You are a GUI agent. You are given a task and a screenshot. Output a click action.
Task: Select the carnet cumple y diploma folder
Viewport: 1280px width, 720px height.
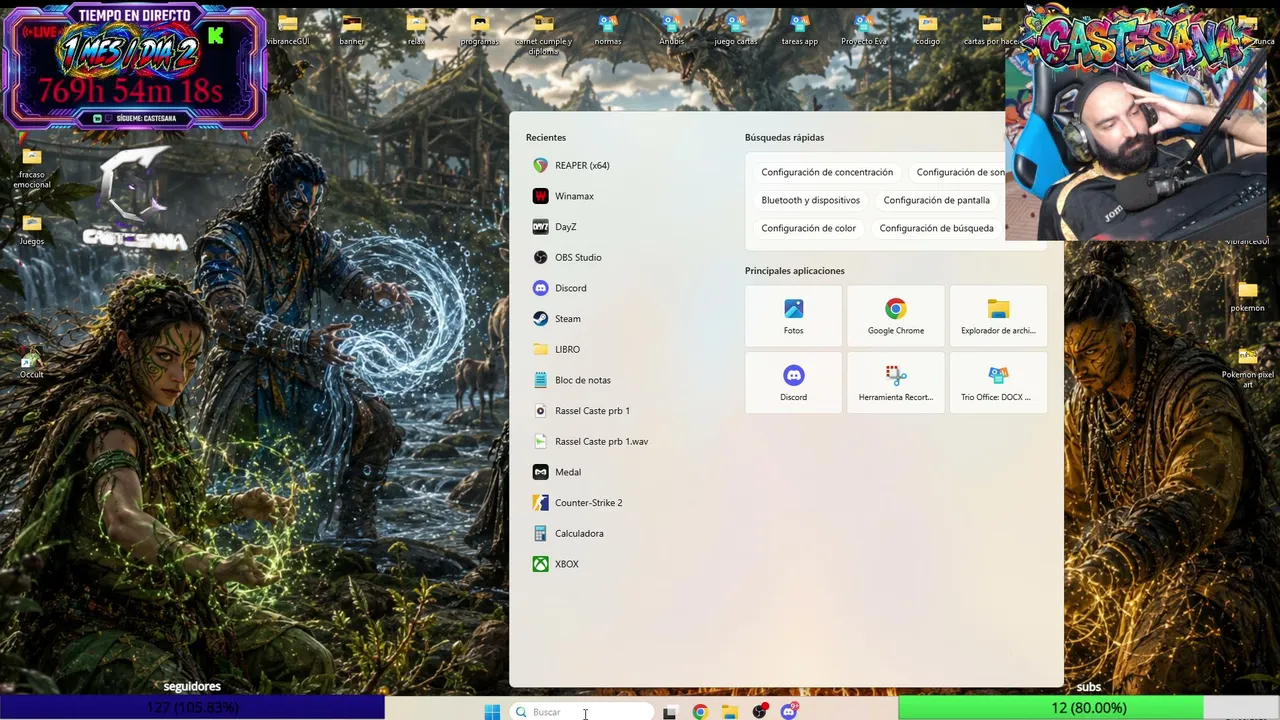tap(544, 34)
